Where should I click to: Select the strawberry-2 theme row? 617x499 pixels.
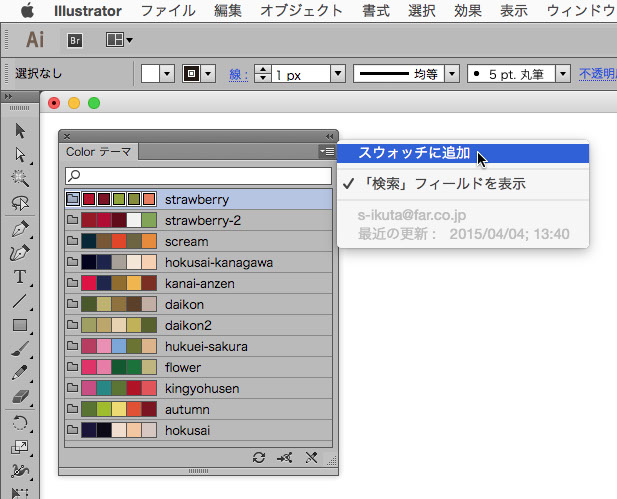point(198,220)
